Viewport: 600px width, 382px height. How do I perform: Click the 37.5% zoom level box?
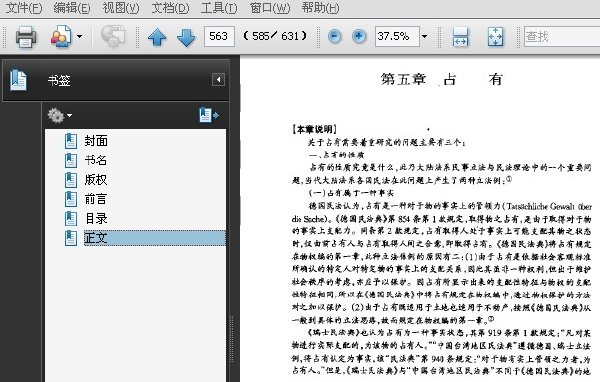click(x=397, y=36)
